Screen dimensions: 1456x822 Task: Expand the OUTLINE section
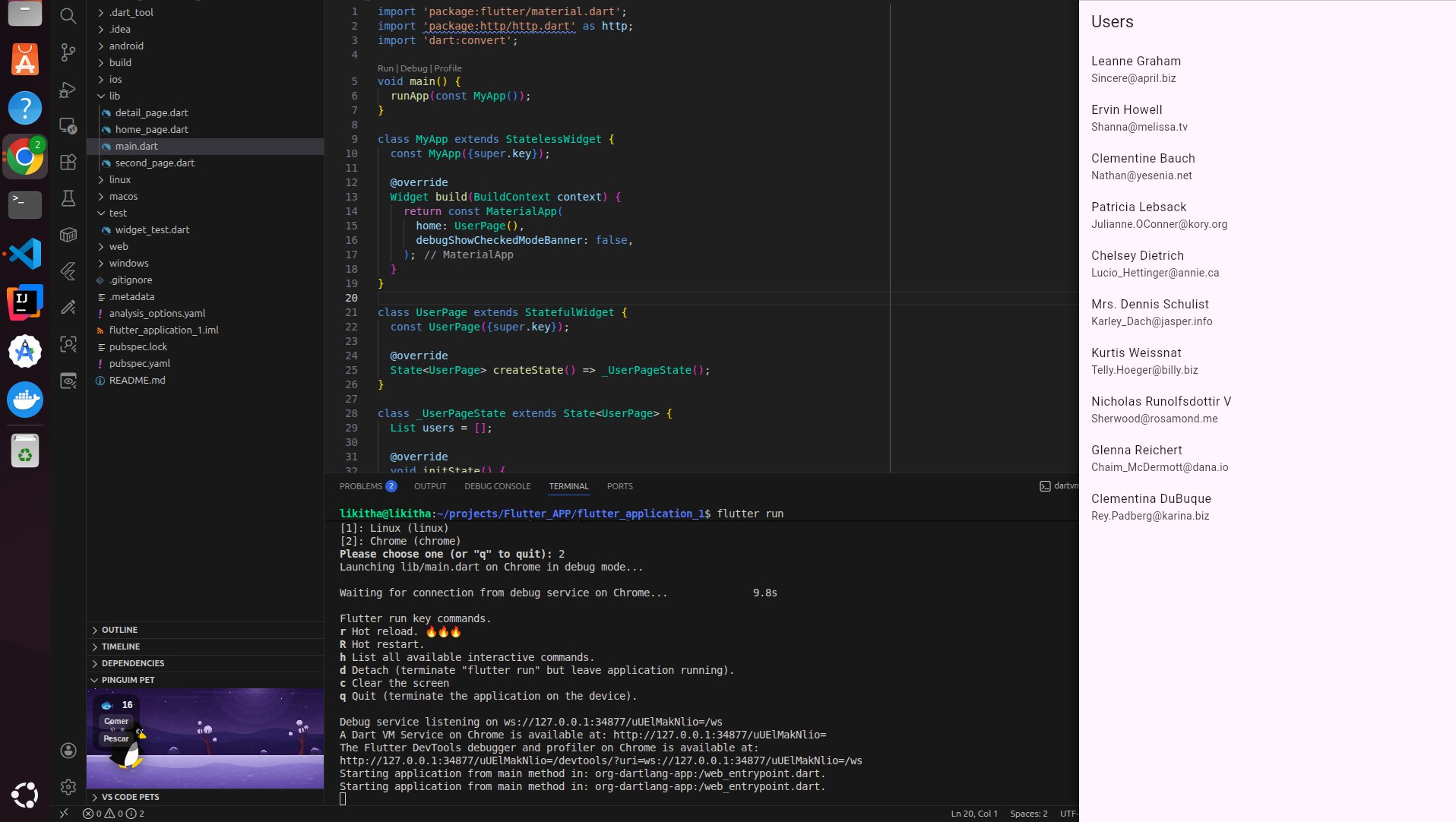coord(119,630)
